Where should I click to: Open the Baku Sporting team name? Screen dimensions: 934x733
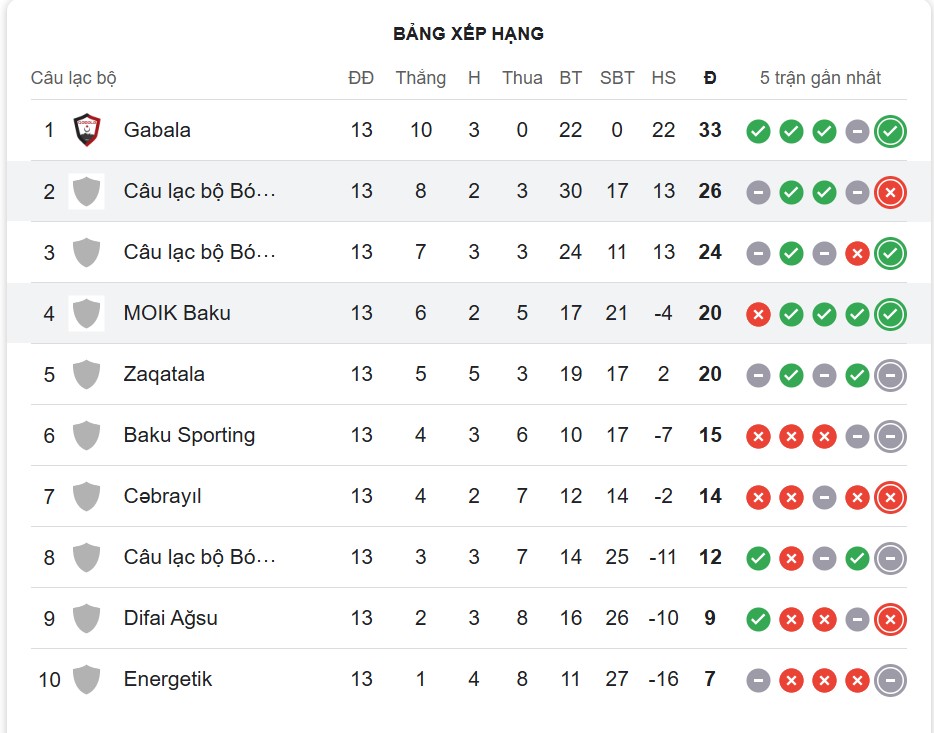[189, 435]
